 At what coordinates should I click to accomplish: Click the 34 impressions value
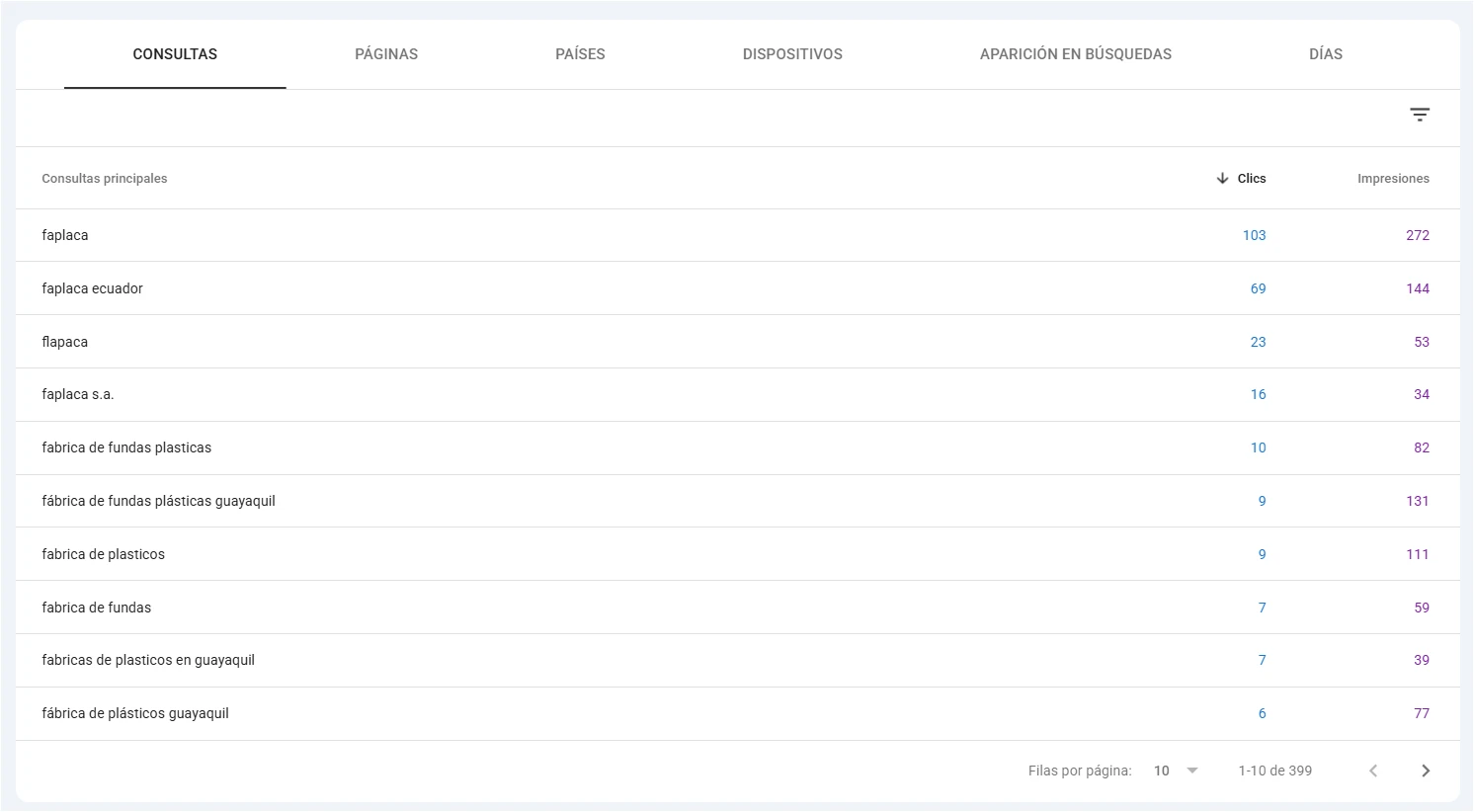pos(1422,394)
